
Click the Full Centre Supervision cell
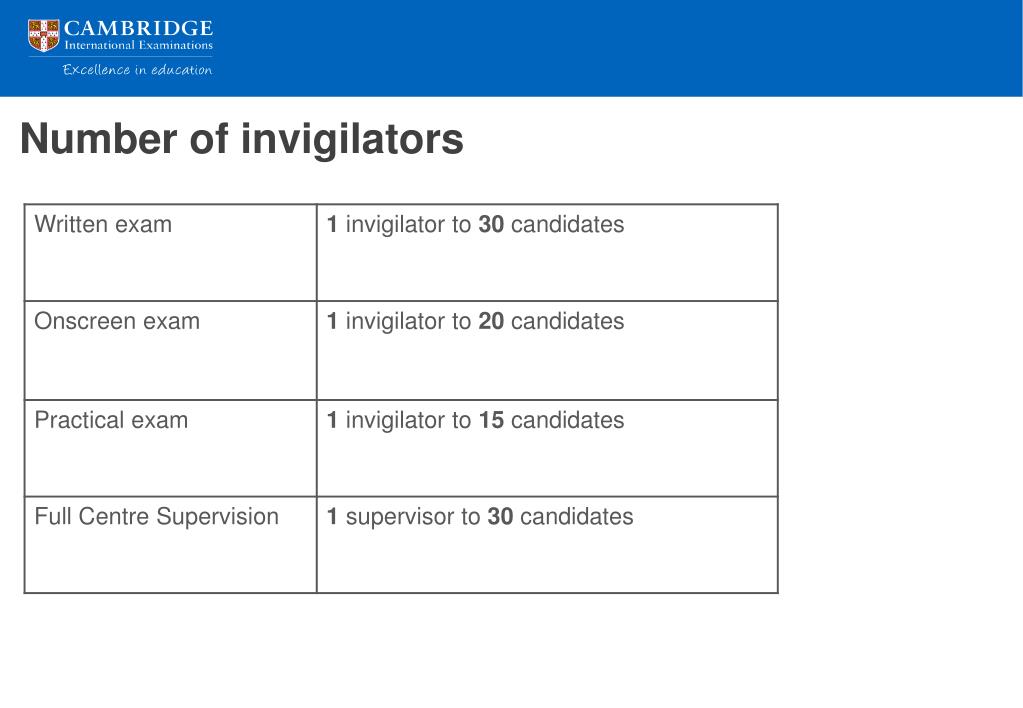click(x=170, y=545)
